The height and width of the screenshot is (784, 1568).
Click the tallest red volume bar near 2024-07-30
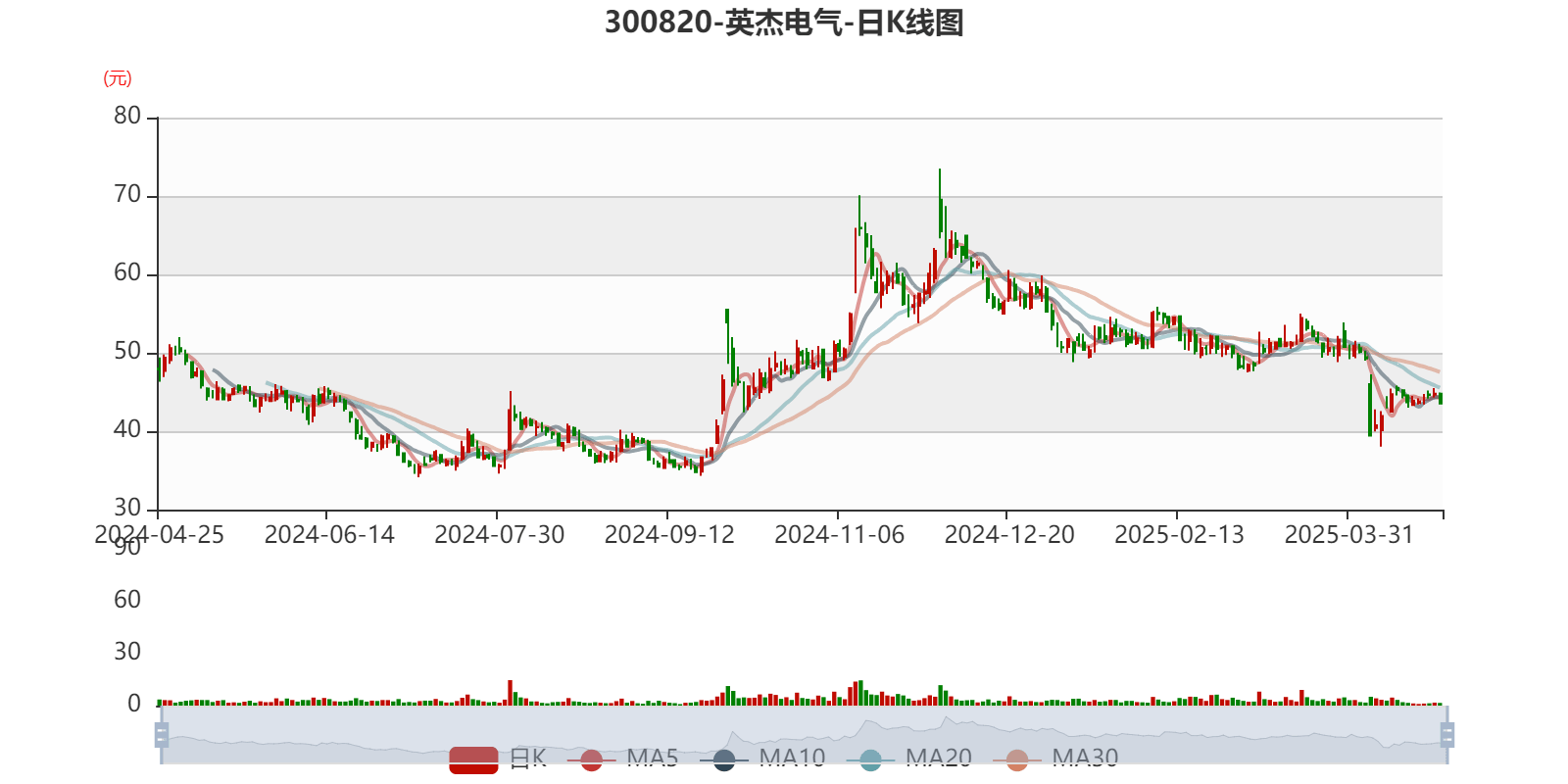coord(510,693)
